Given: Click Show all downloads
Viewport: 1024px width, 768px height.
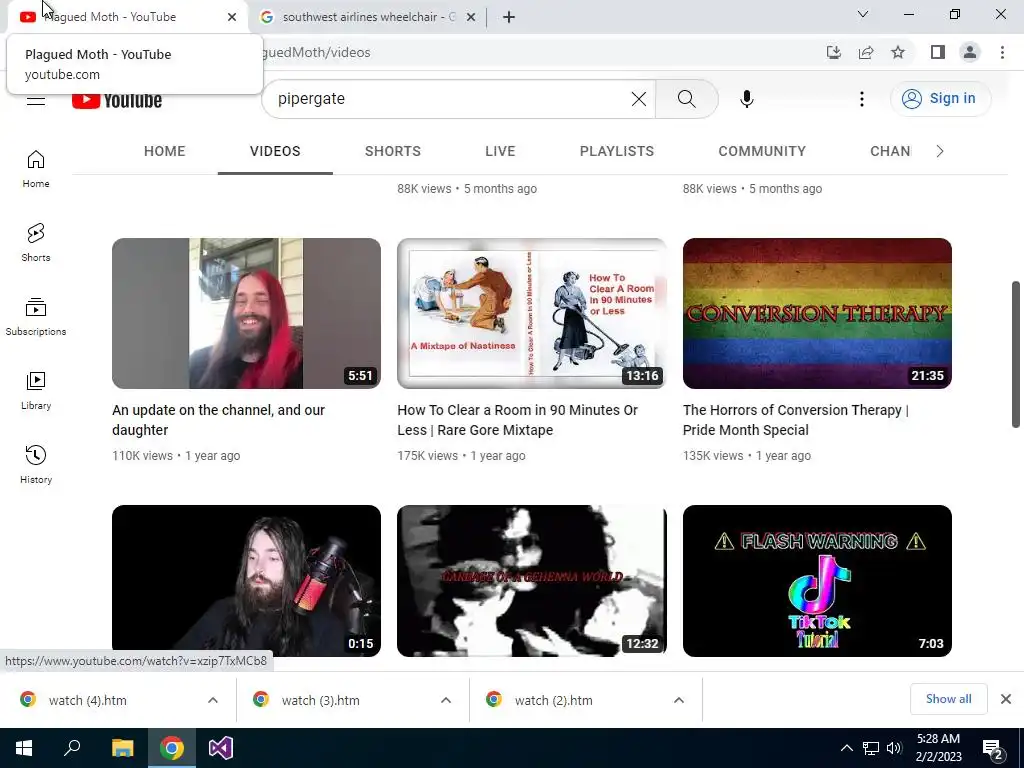Looking at the screenshot, I should [x=948, y=699].
